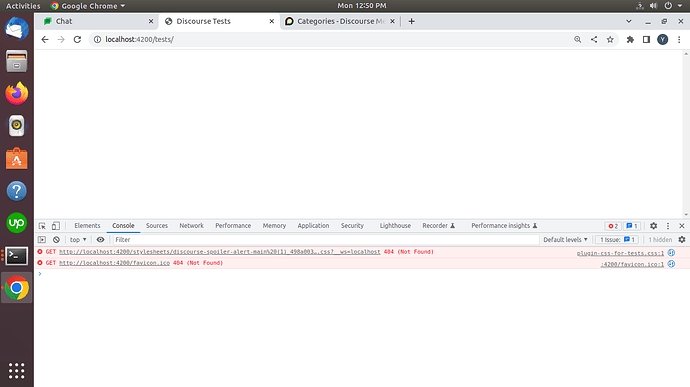690x387 pixels.
Task: Switch to Sources tab
Action: point(157,225)
